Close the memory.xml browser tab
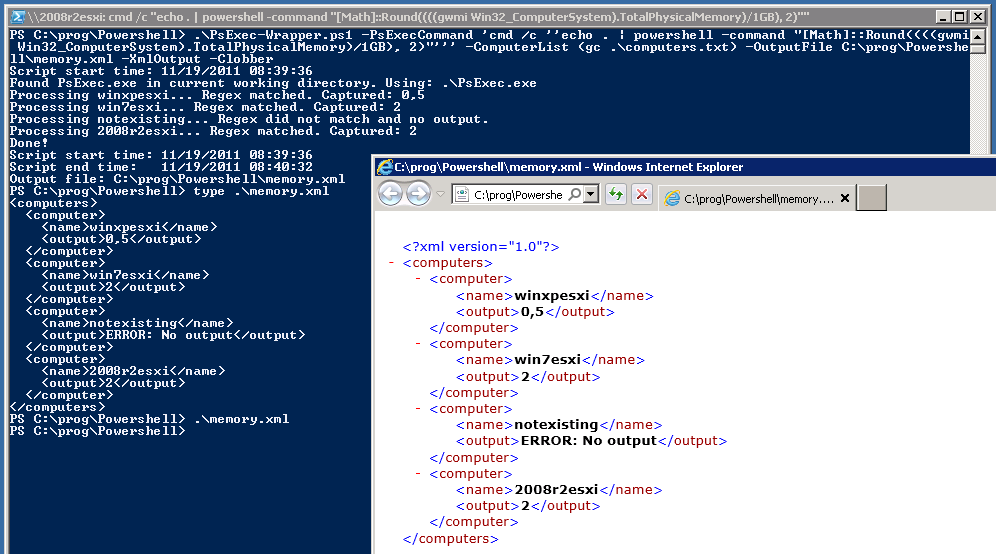996x554 pixels. point(845,198)
